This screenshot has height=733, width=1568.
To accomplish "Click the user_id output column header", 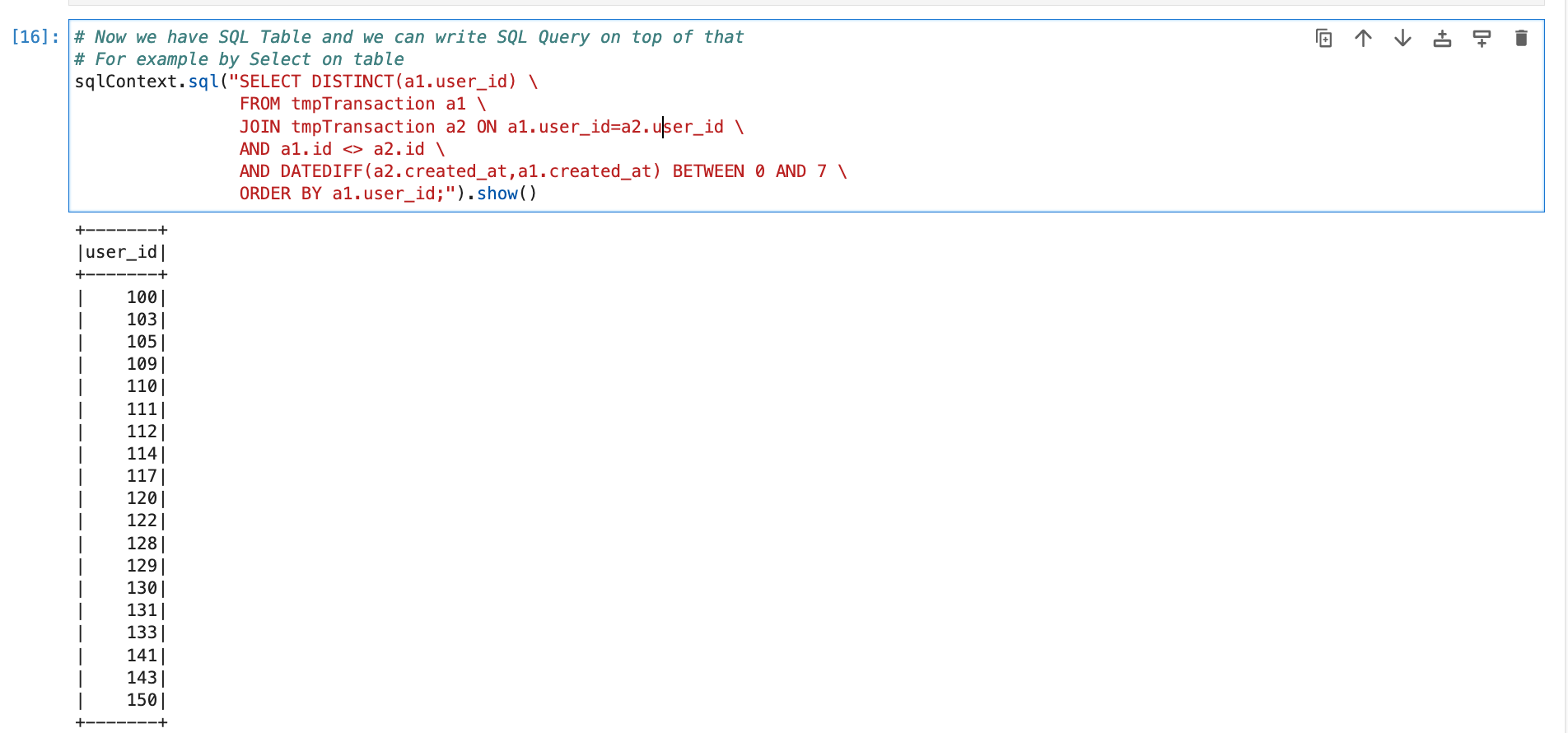I will (x=121, y=252).
